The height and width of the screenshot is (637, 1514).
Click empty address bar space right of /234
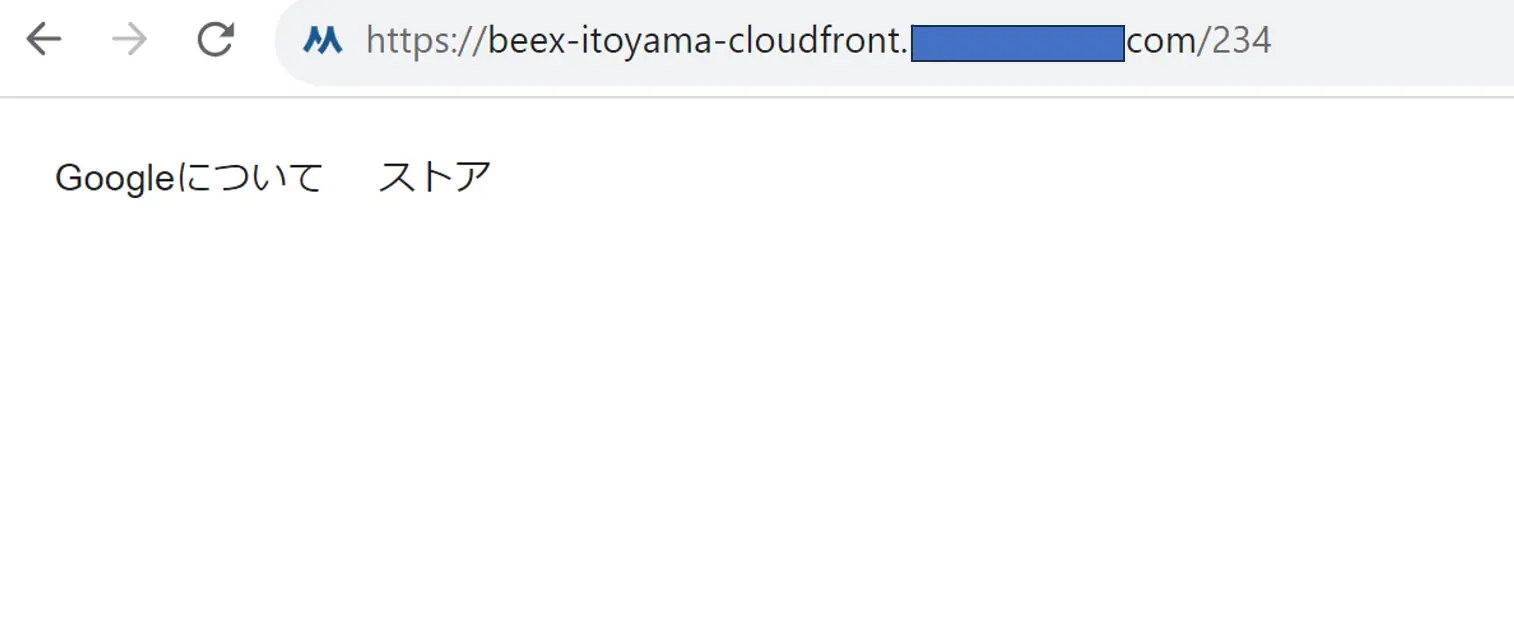(1390, 42)
